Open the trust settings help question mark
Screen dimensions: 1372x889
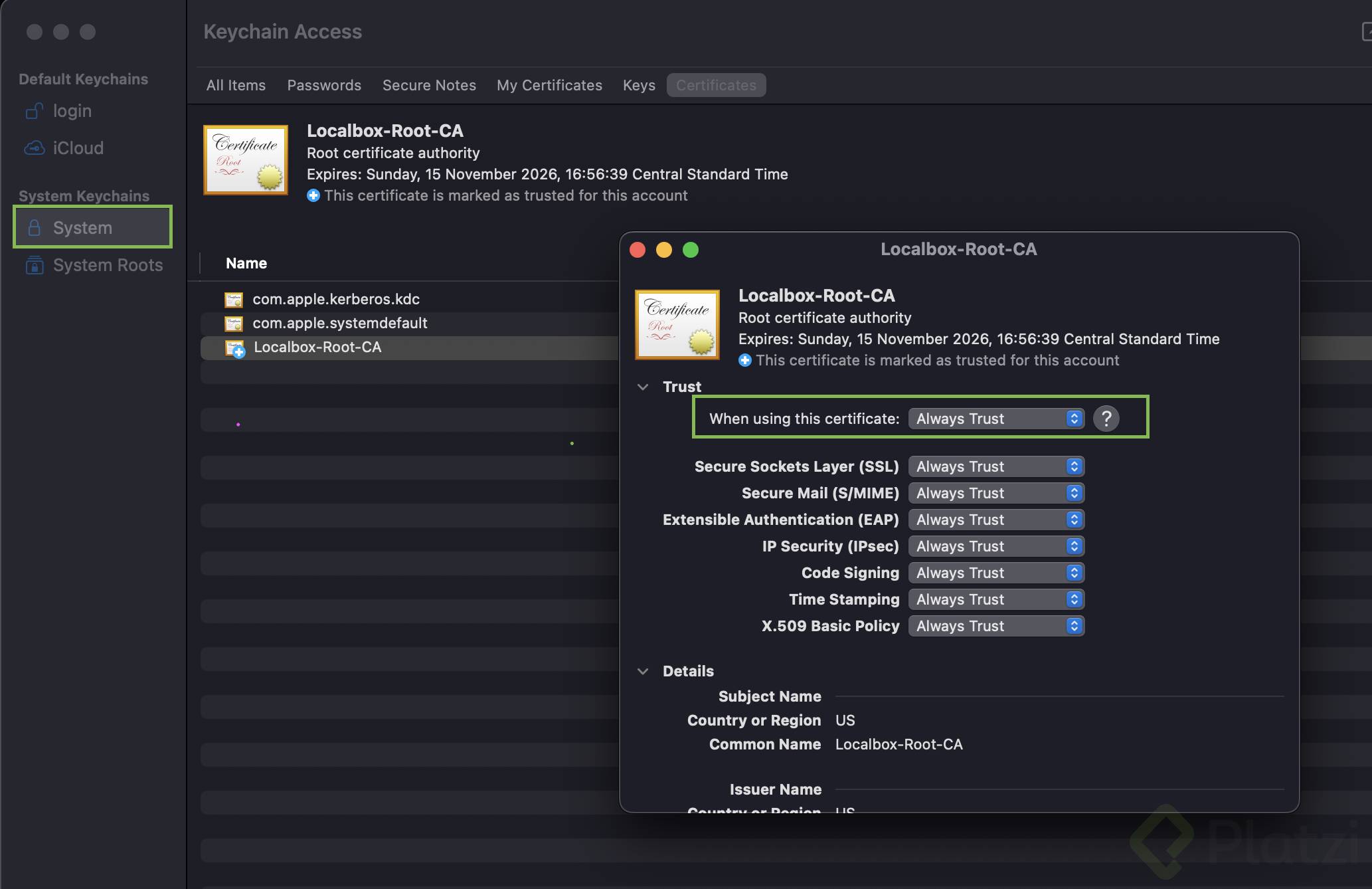coord(1106,419)
